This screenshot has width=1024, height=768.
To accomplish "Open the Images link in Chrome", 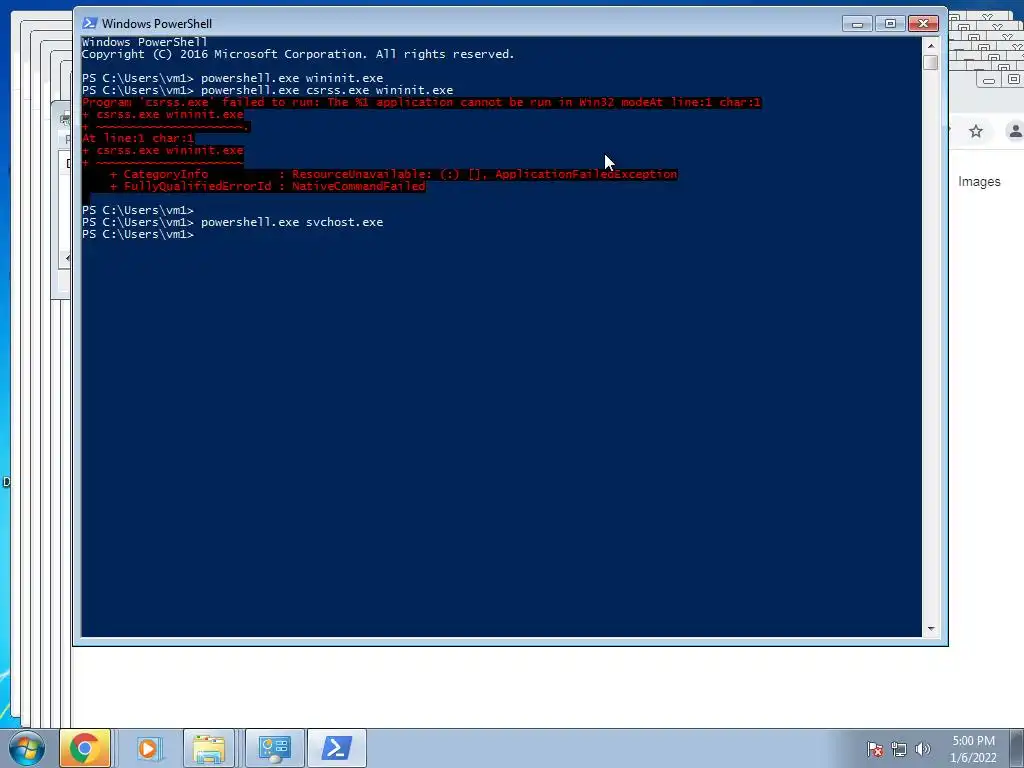I will 979,182.
